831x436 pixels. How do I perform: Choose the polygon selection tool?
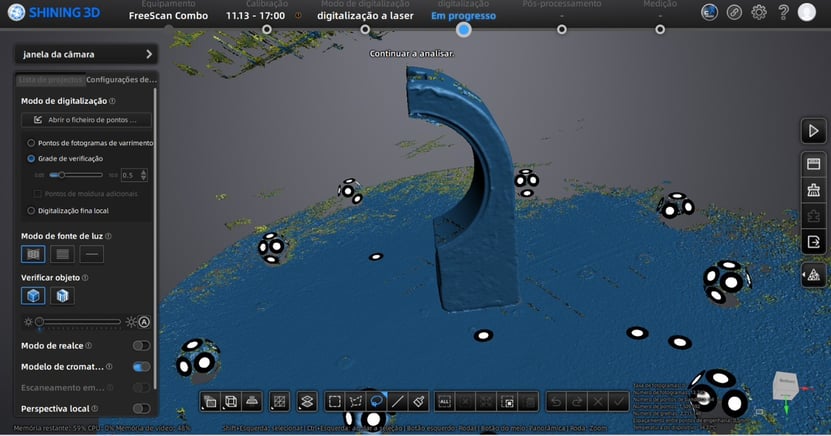(x=355, y=401)
